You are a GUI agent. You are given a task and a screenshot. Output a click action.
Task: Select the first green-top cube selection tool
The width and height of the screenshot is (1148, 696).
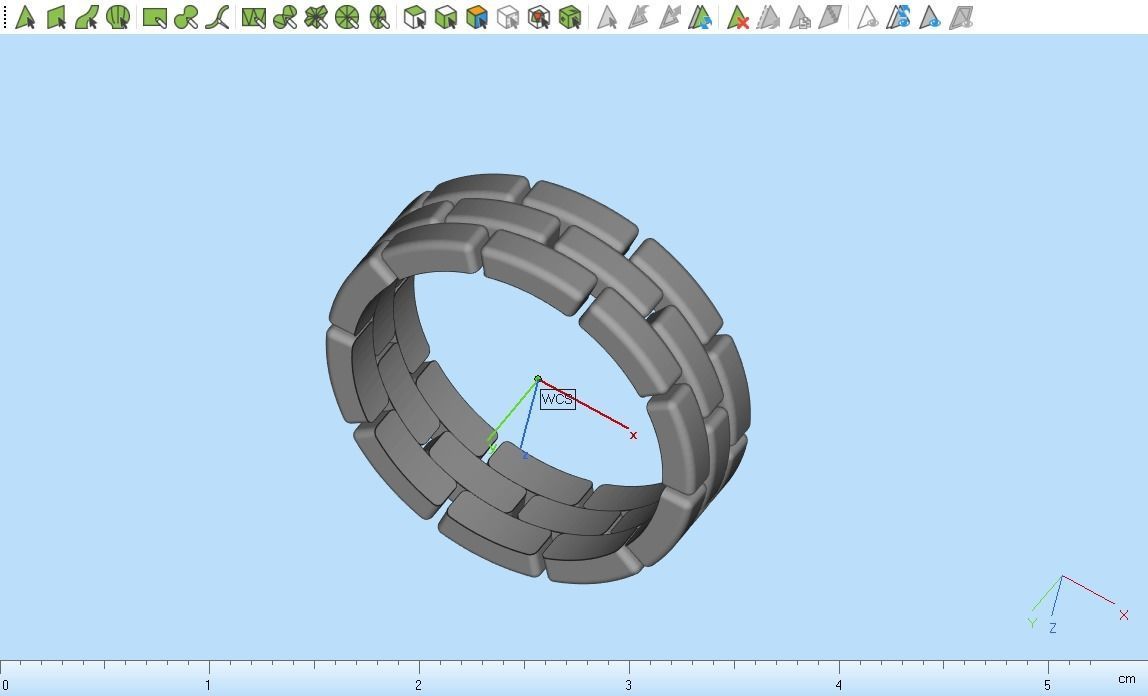[415, 17]
